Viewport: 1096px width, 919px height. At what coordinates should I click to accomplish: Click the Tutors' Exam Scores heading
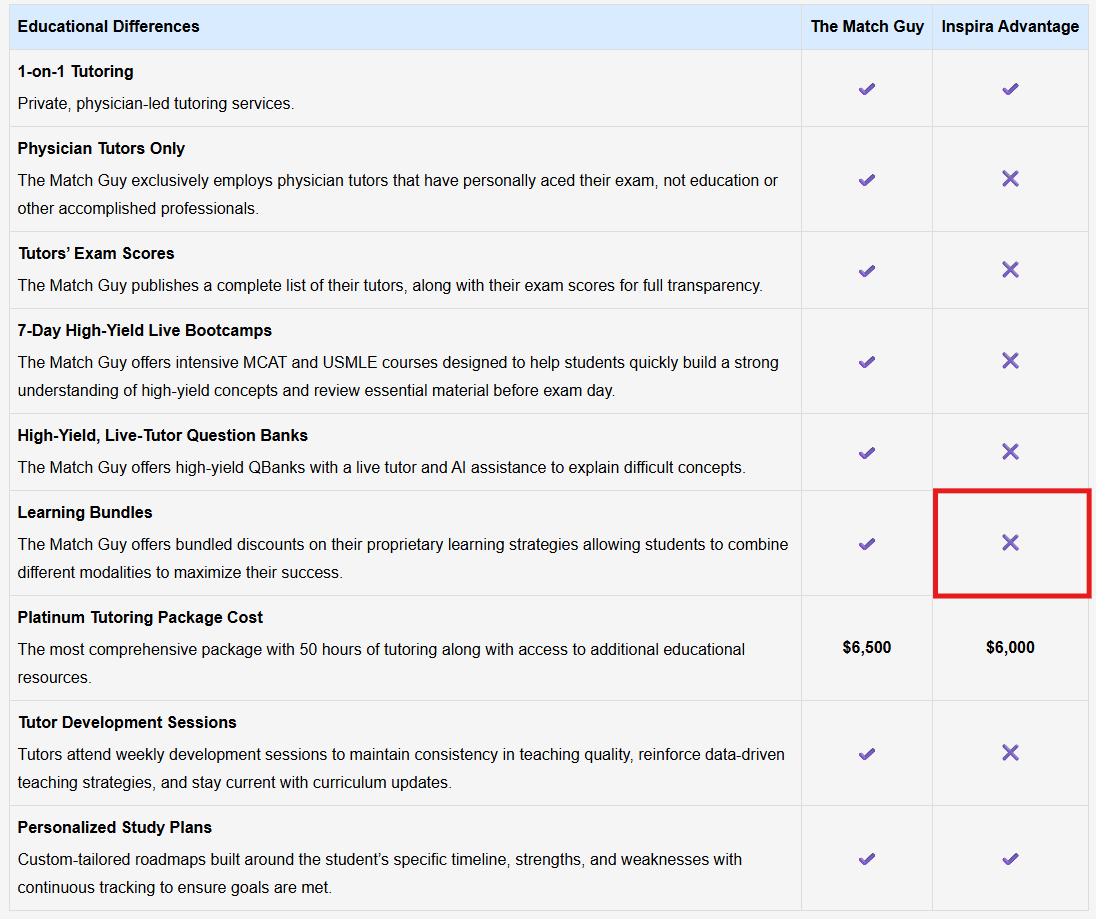(x=96, y=253)
